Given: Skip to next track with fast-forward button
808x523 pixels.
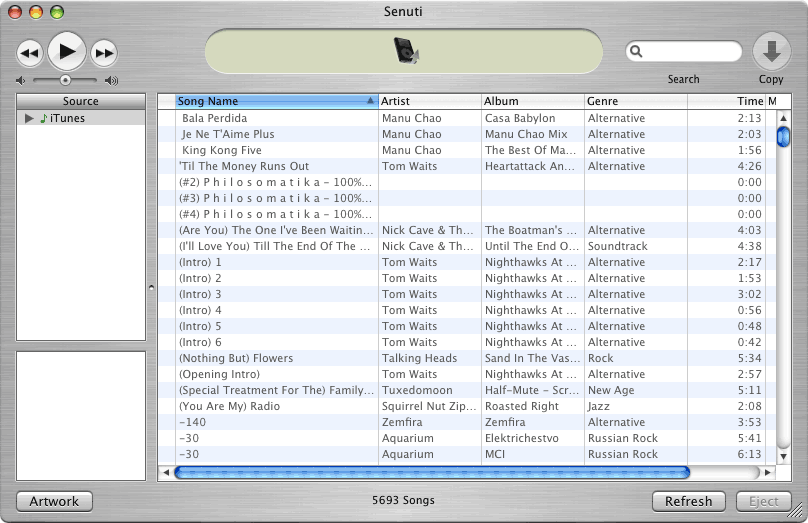Looking at the screenshot, I should pyautogui.click(x=104, y=53).
